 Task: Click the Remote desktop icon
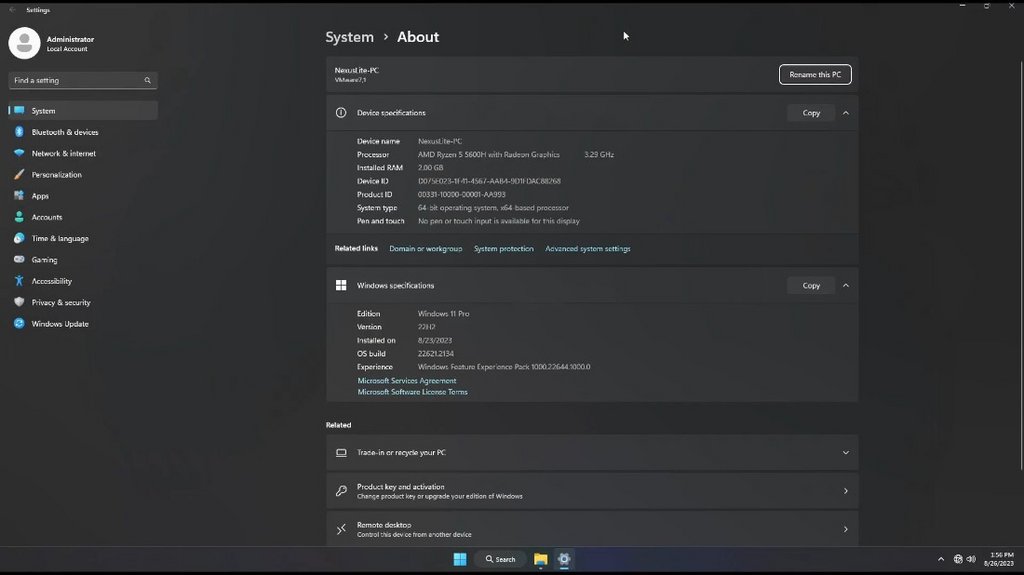[x=341, y=529]
